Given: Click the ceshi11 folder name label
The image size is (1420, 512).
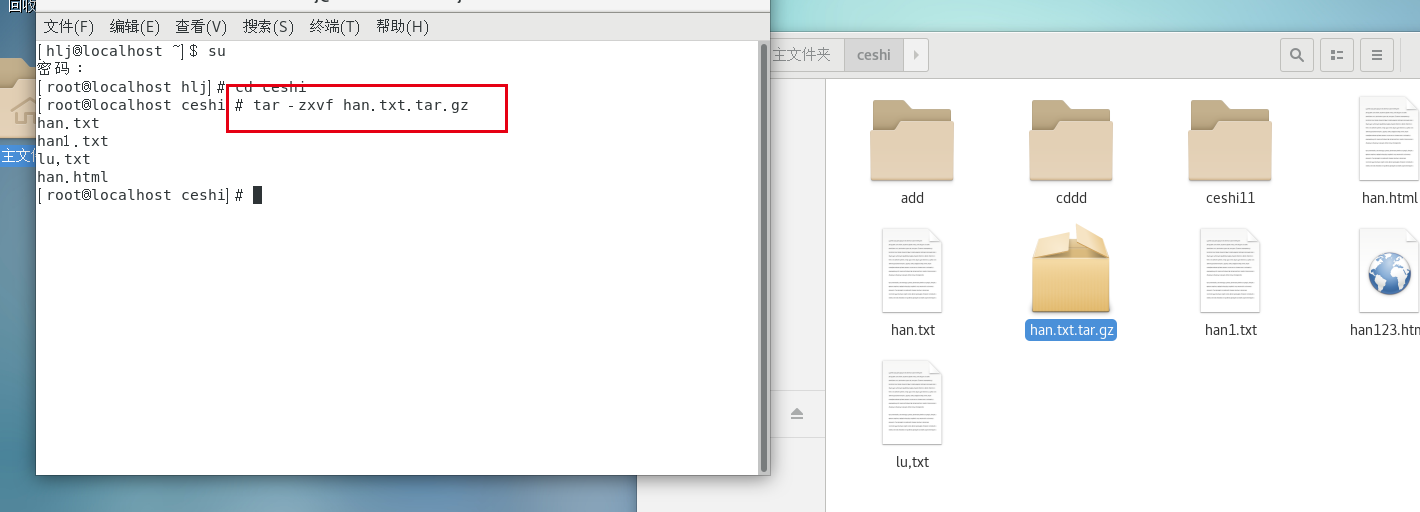Looking at the screenshot, I should [x=1230, y=198].
